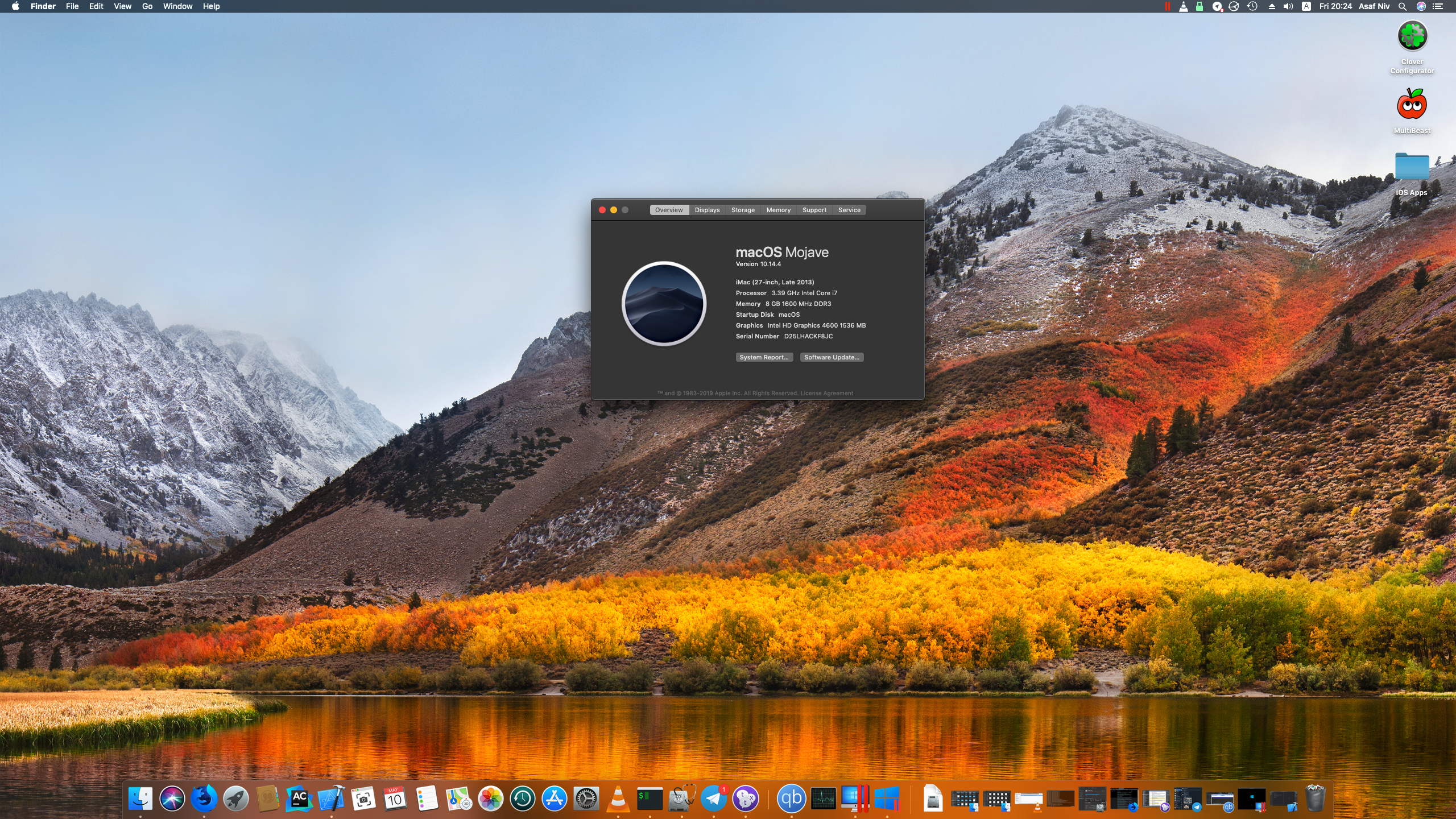1456x819 pixels.
Task: Open the input source A menu
Action: [x=1306, y=6]
